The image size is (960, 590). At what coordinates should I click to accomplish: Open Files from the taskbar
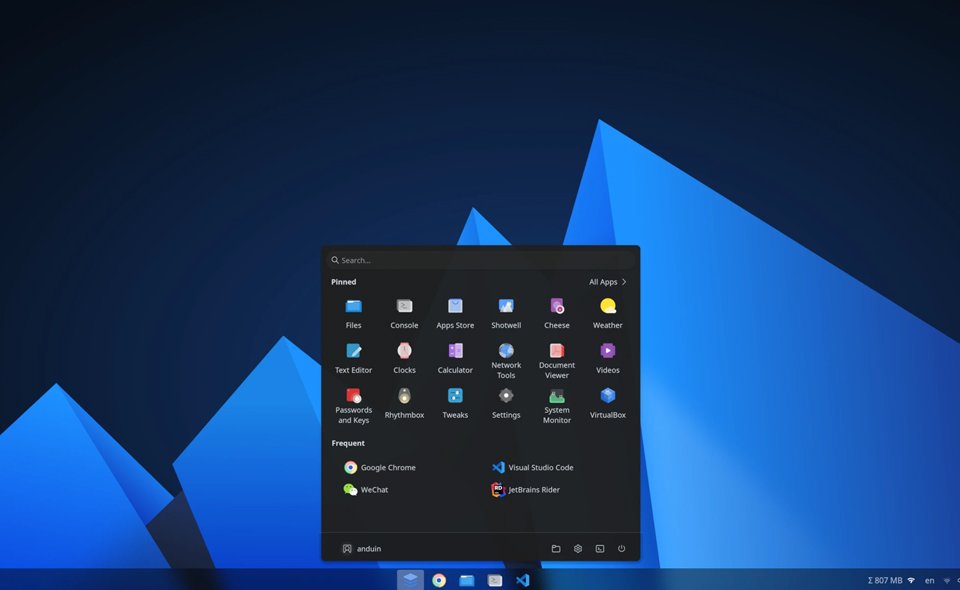tap(467, 580)
